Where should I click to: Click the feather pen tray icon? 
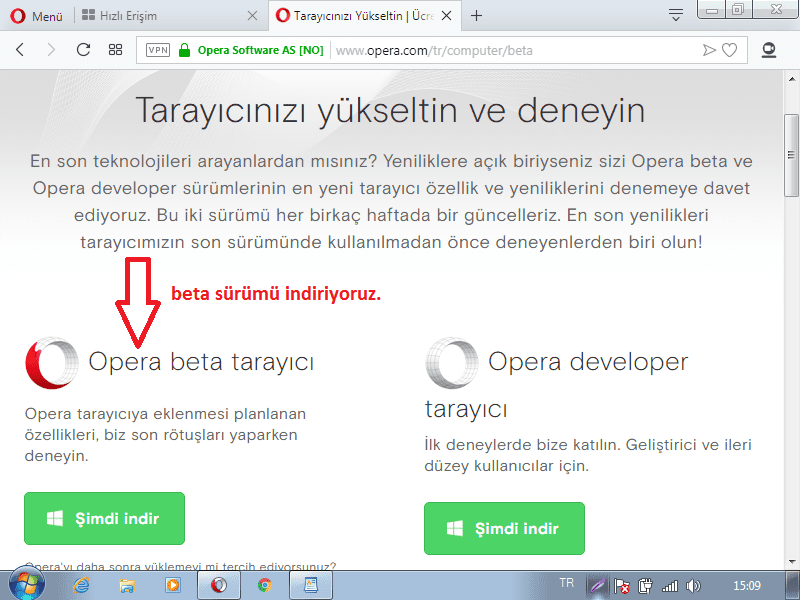(x=597, y=586)
